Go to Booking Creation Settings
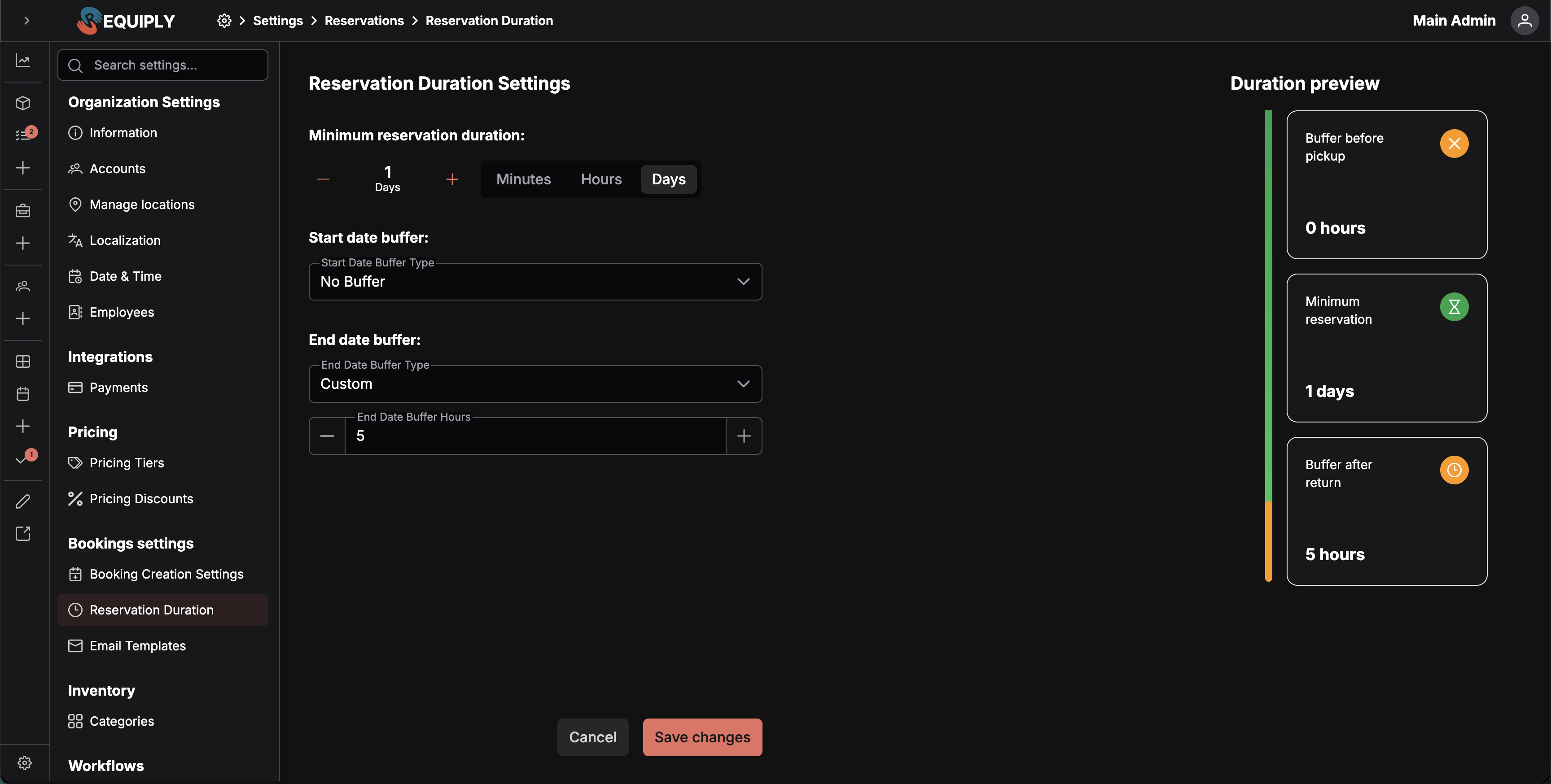The width and height of the screenshot is (1551, 784). (162, 574)
